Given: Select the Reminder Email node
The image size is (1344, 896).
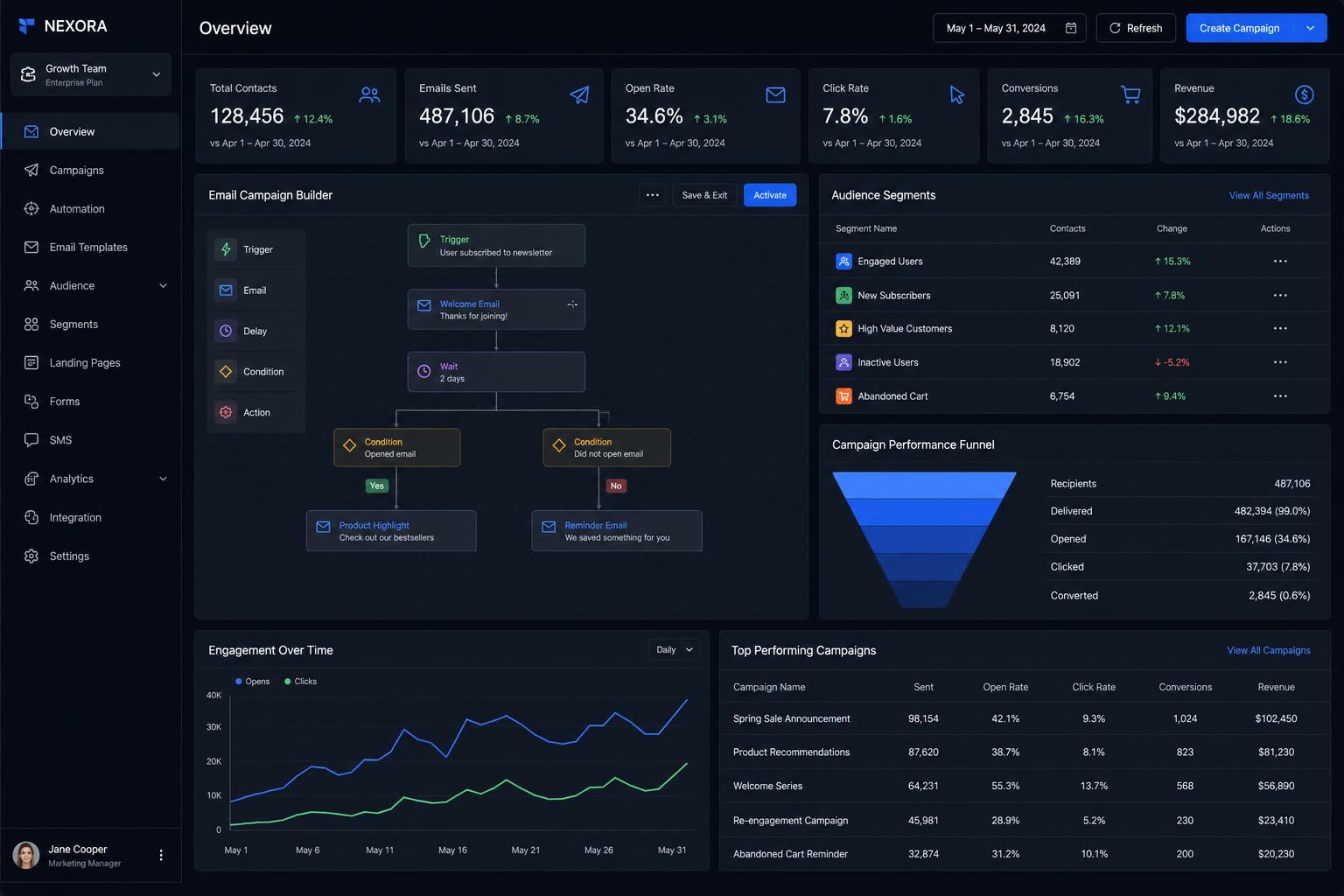Looking at the screenshot, I should (x=617, y=531).
